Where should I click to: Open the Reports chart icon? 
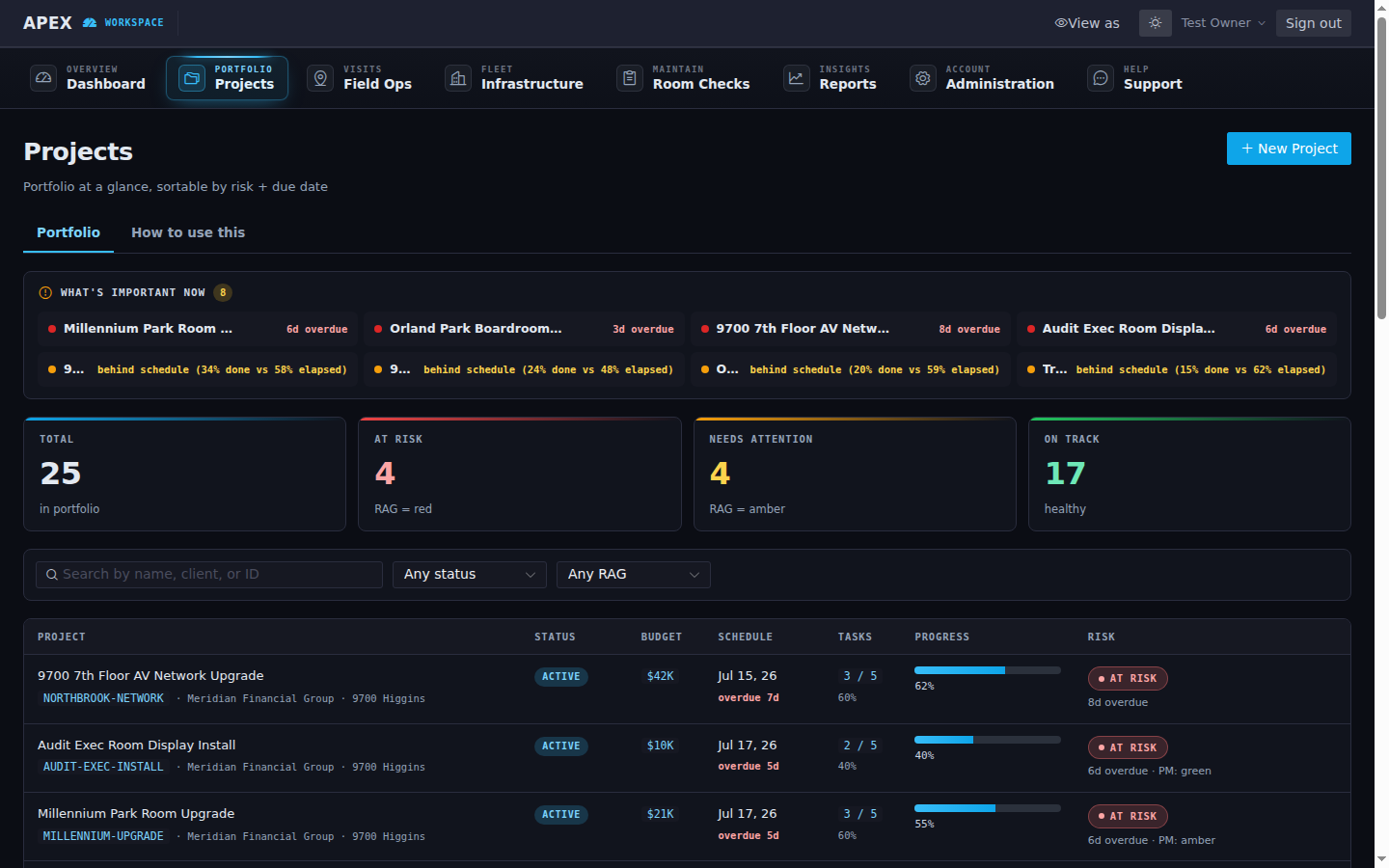pos(797,78)
